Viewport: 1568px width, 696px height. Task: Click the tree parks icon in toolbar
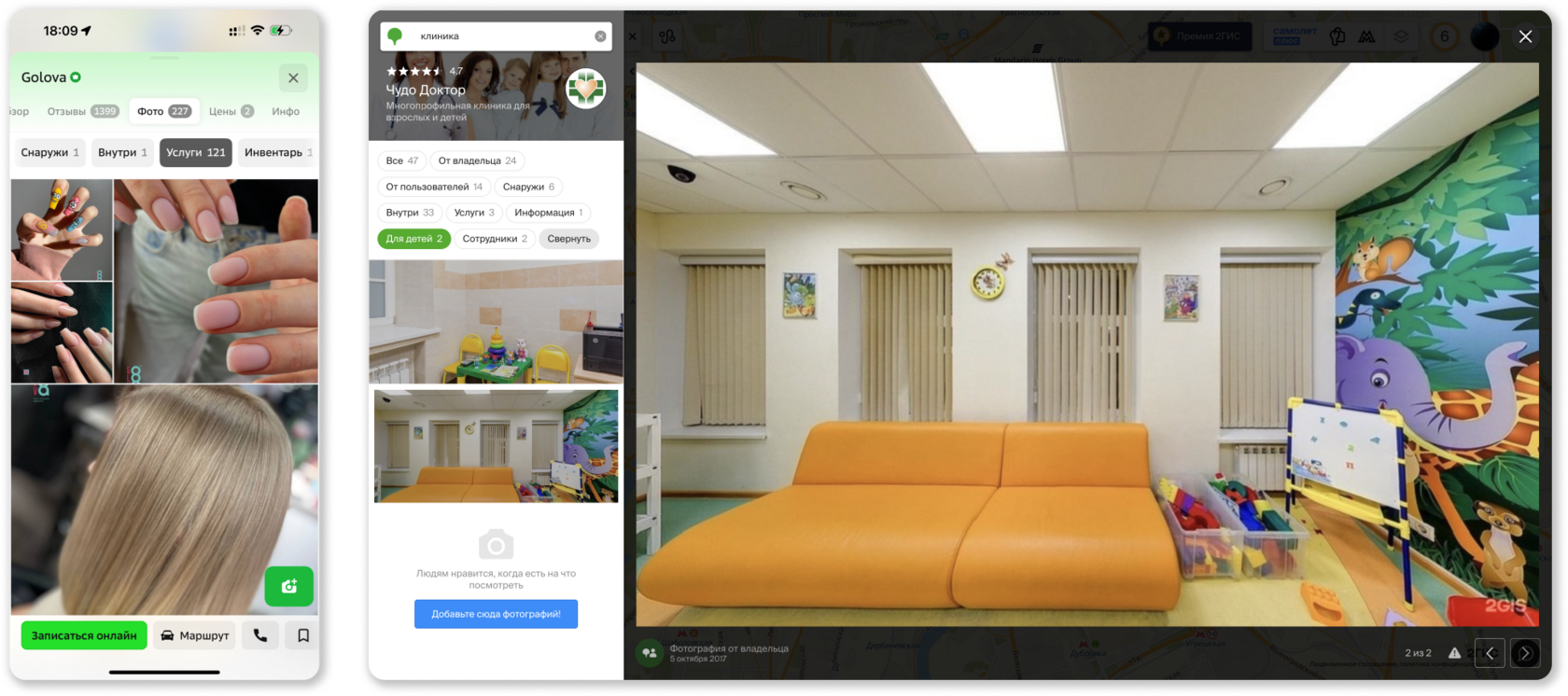1337,36
